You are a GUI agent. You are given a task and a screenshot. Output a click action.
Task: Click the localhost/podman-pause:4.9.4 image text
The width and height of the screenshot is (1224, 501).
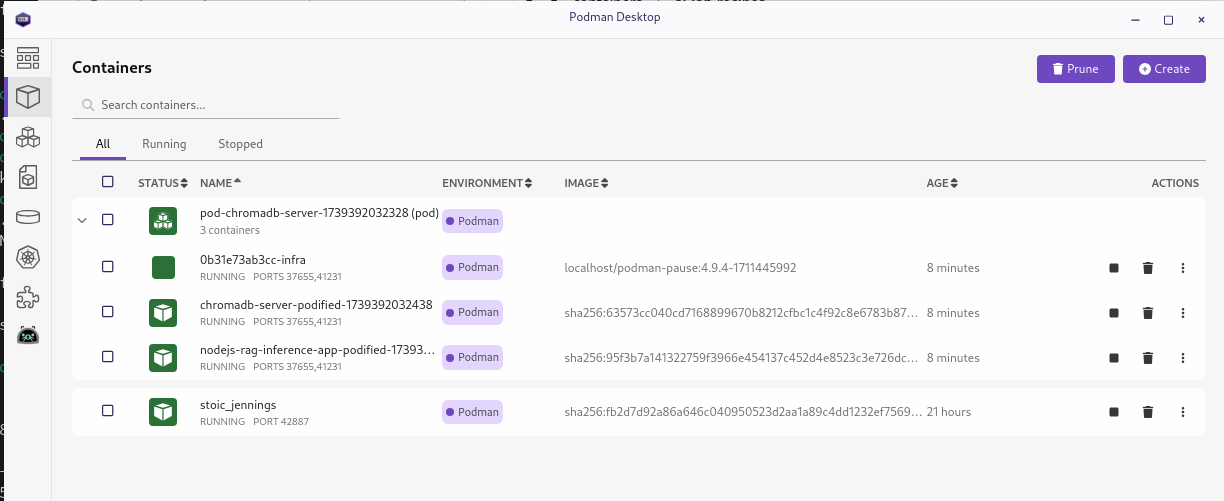(x=680, y=268)
